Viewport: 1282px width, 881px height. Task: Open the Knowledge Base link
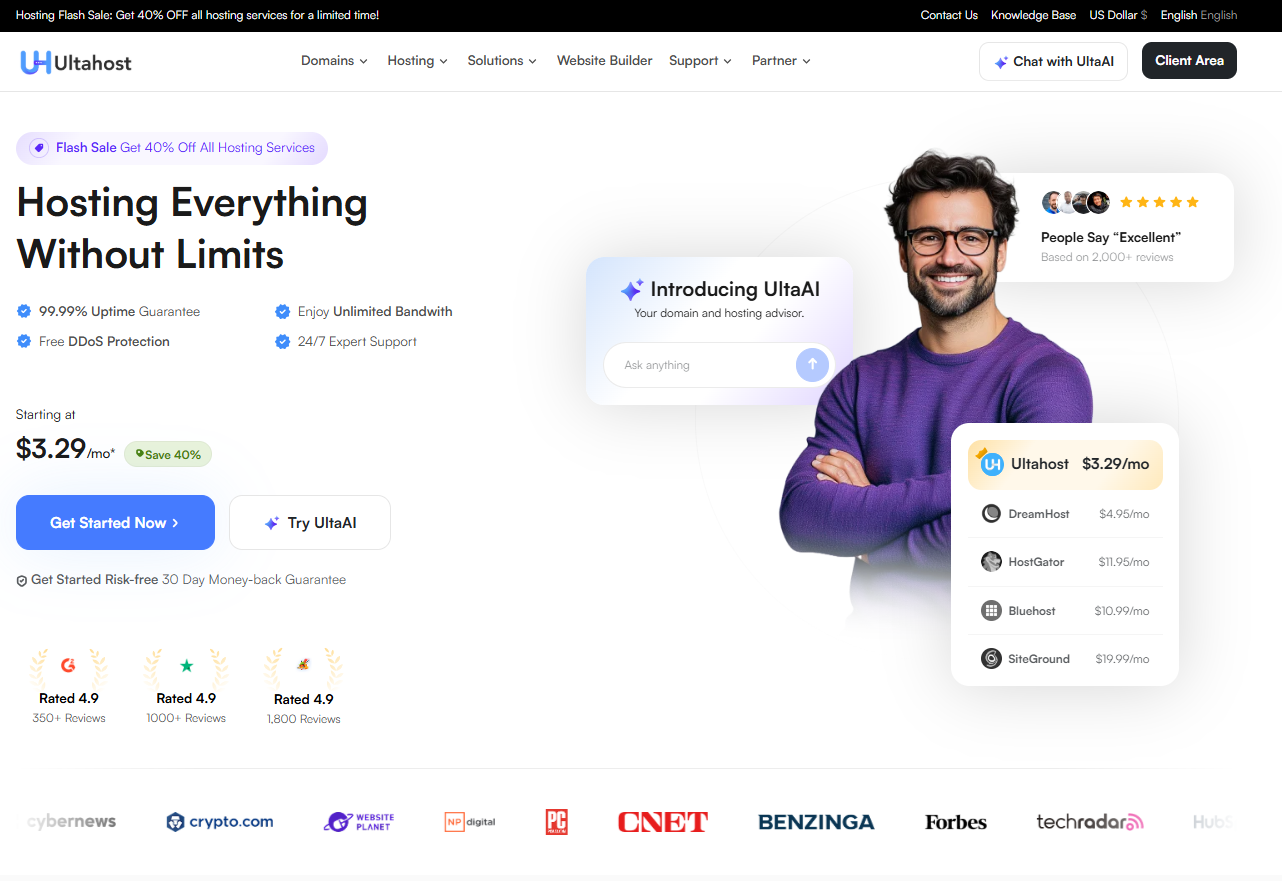coord(1034,15)
